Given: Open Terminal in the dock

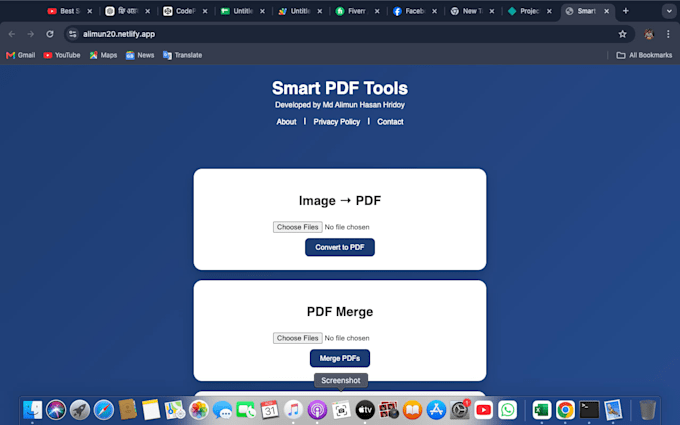Looking at the screenshot, I should pos(589,410).
